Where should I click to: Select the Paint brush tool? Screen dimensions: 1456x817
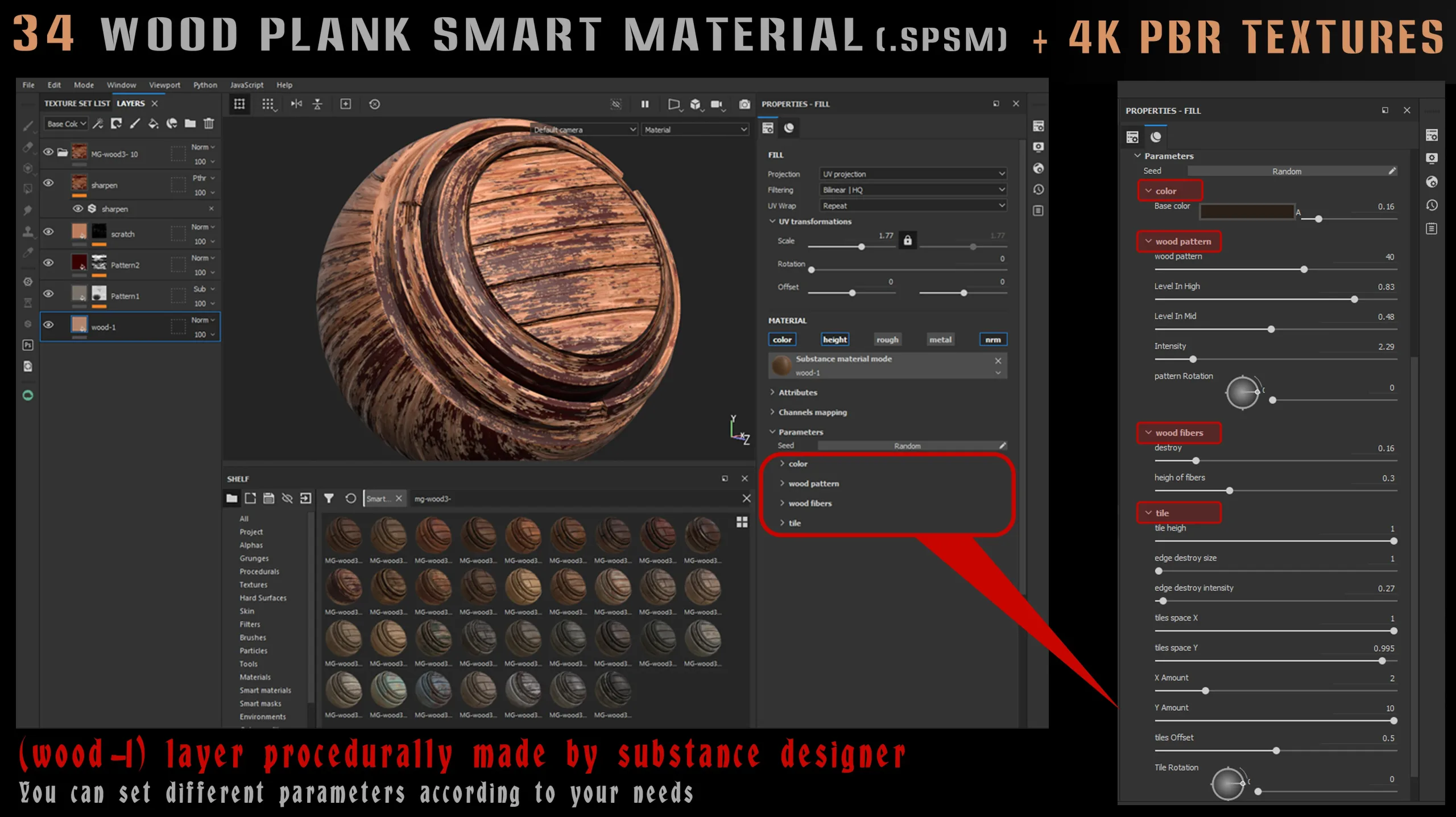click(x=28, y=127)
